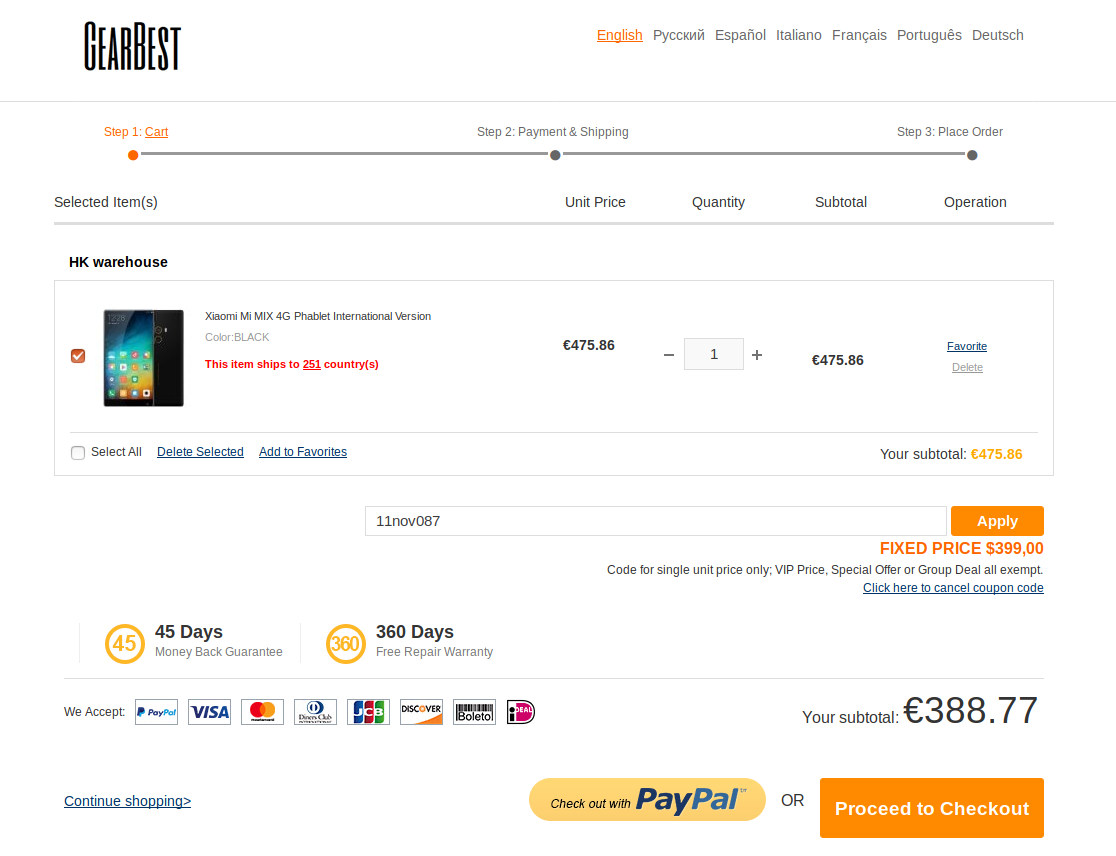Click the PayPal payment icon
Viewport: 1116px width, 856px height.
pyautogui.click(x=157, y=712)
